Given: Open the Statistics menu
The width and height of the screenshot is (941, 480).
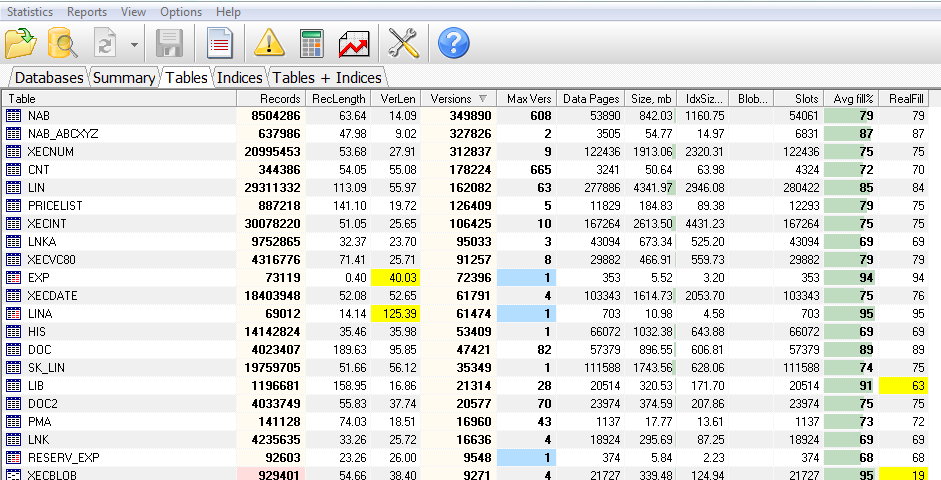Looking at the screenshot, I should [x=31, y=12].
